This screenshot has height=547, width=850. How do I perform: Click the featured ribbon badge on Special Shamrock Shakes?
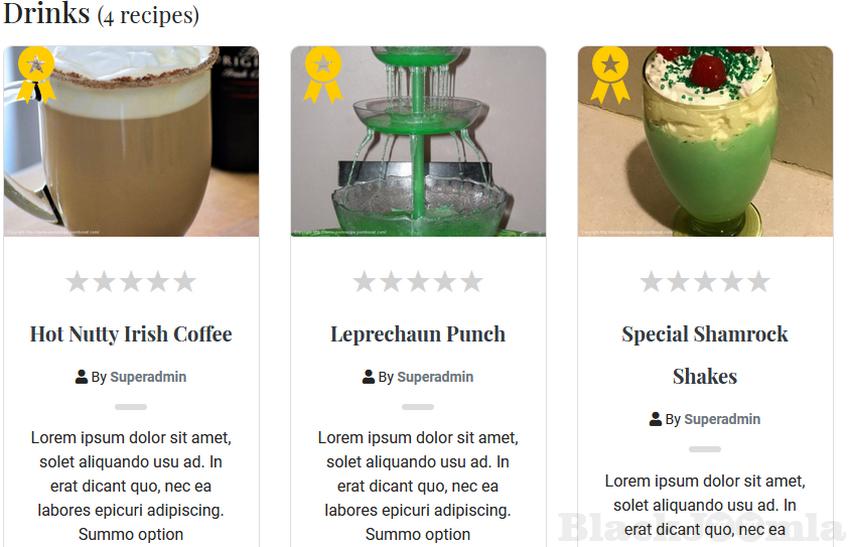tap(610, 75)
